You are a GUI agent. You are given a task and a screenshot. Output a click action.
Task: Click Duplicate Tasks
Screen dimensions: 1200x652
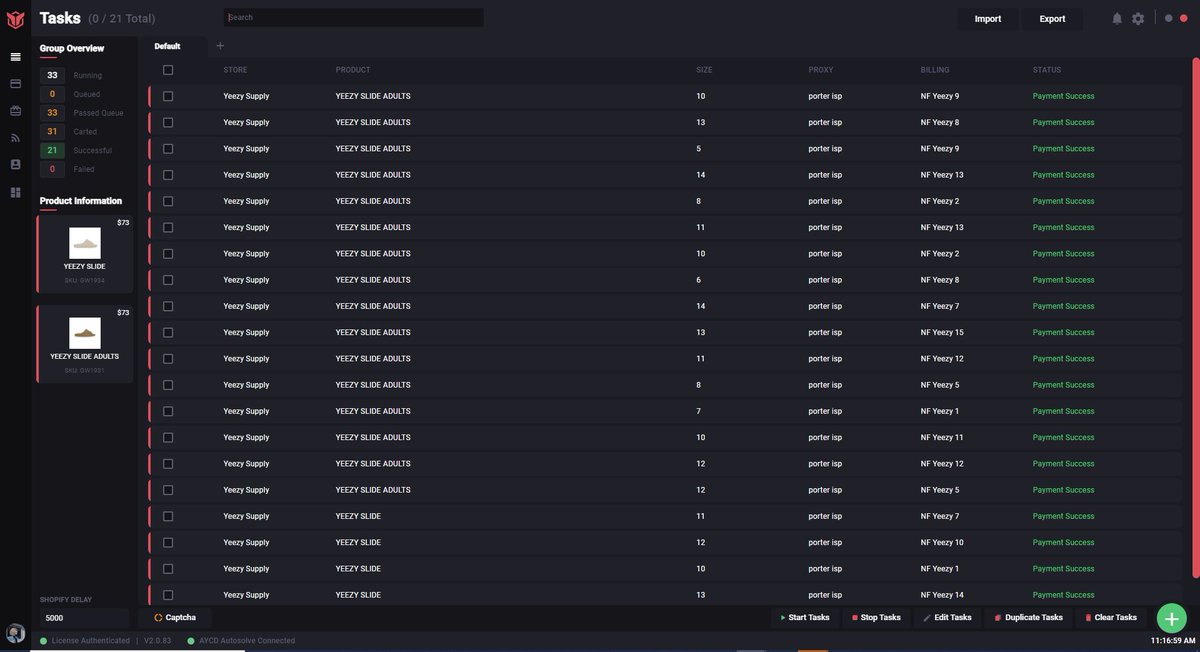tap(1029, 618)
